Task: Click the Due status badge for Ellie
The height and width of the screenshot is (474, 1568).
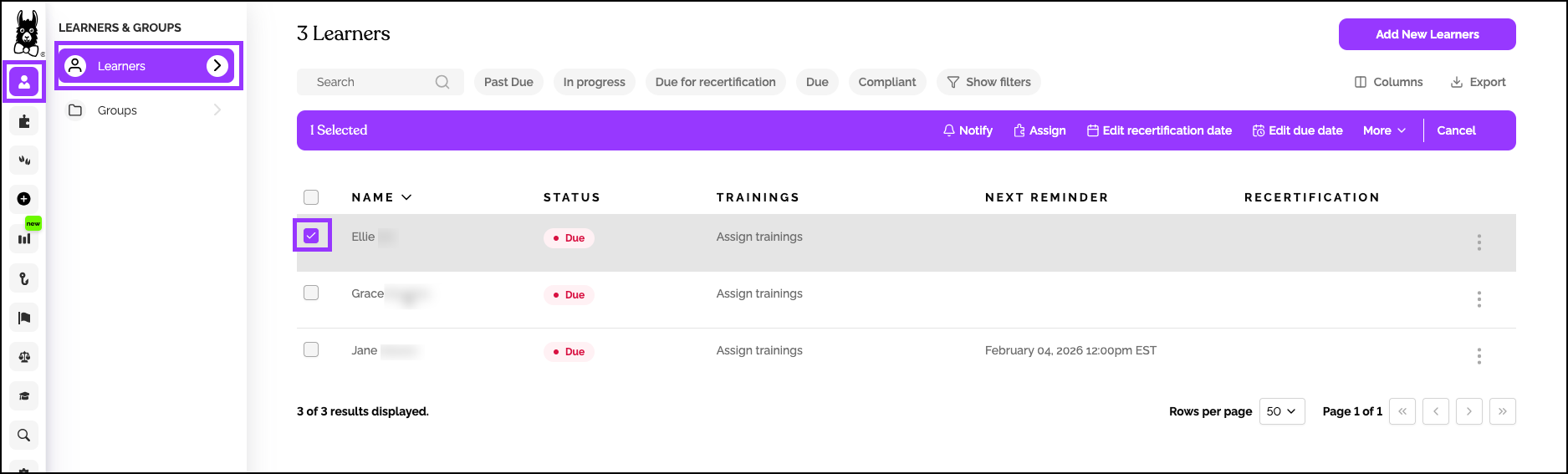Action: [569, 238]
